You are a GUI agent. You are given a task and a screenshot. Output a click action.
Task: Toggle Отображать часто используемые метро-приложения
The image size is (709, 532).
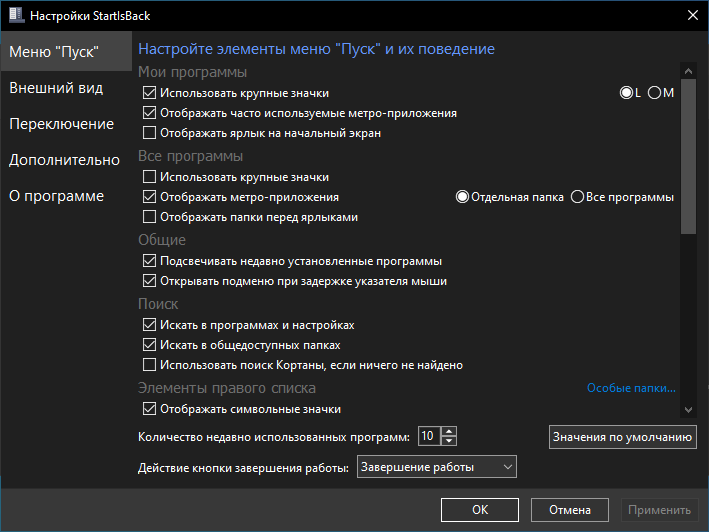pos(149,113)
